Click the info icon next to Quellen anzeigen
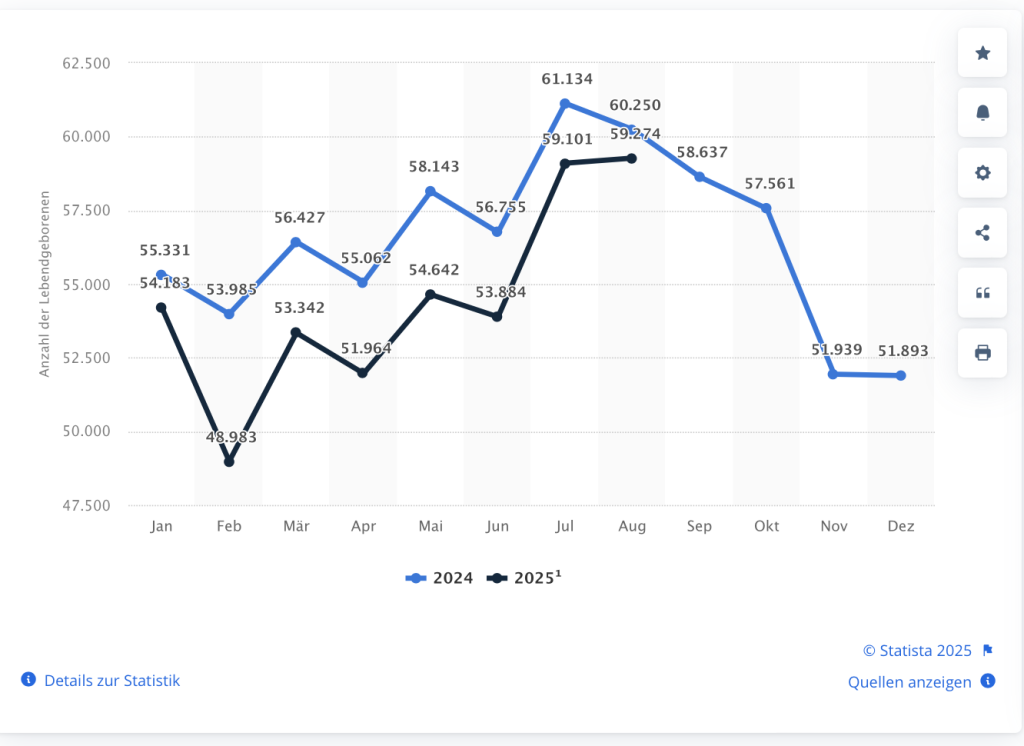This screenshot has height=746, width=1024. pyautogui.click(x=988, y=681)
